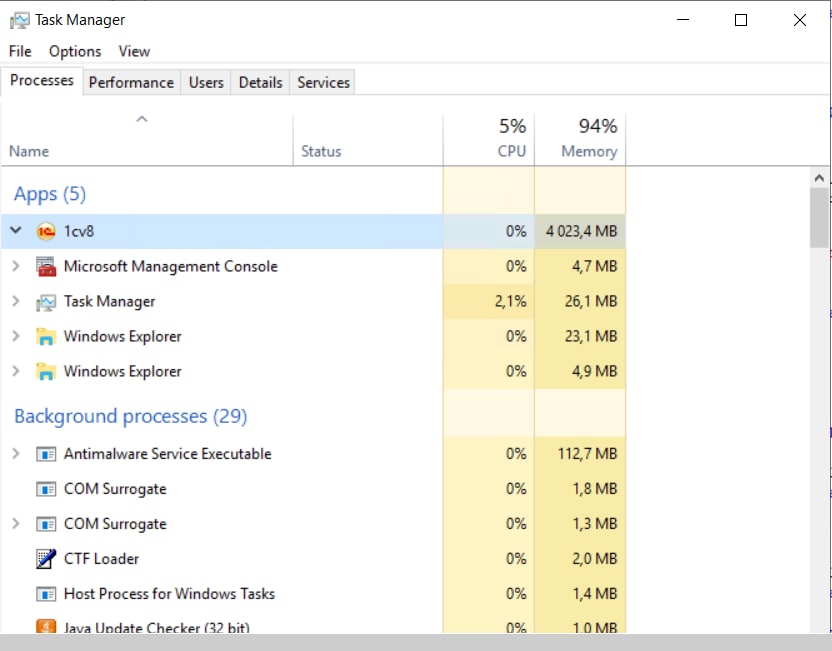Click the Task Manager title bar icon

[18, 20]
